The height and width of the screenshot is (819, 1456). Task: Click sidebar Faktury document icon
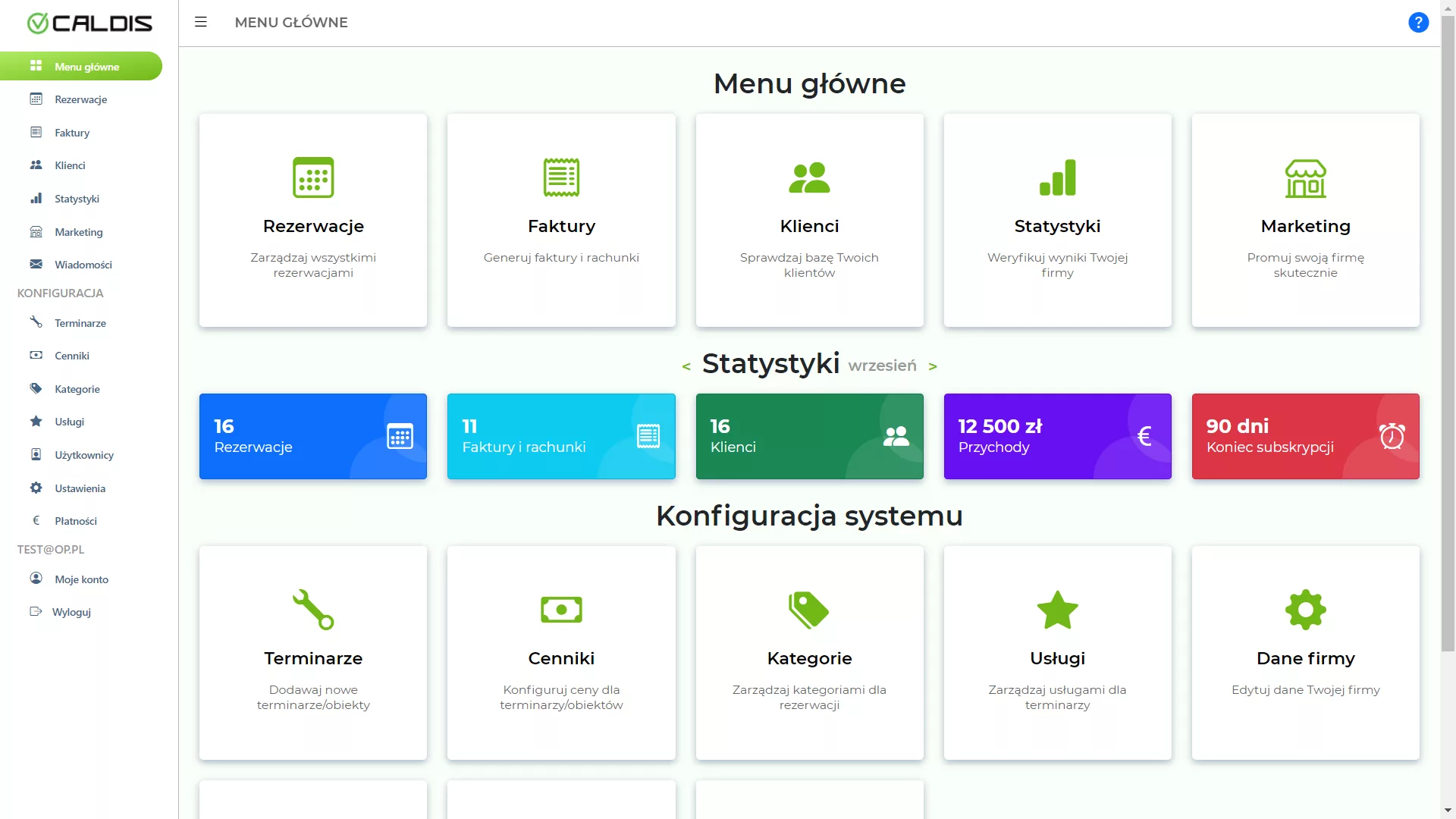[36, 132]
